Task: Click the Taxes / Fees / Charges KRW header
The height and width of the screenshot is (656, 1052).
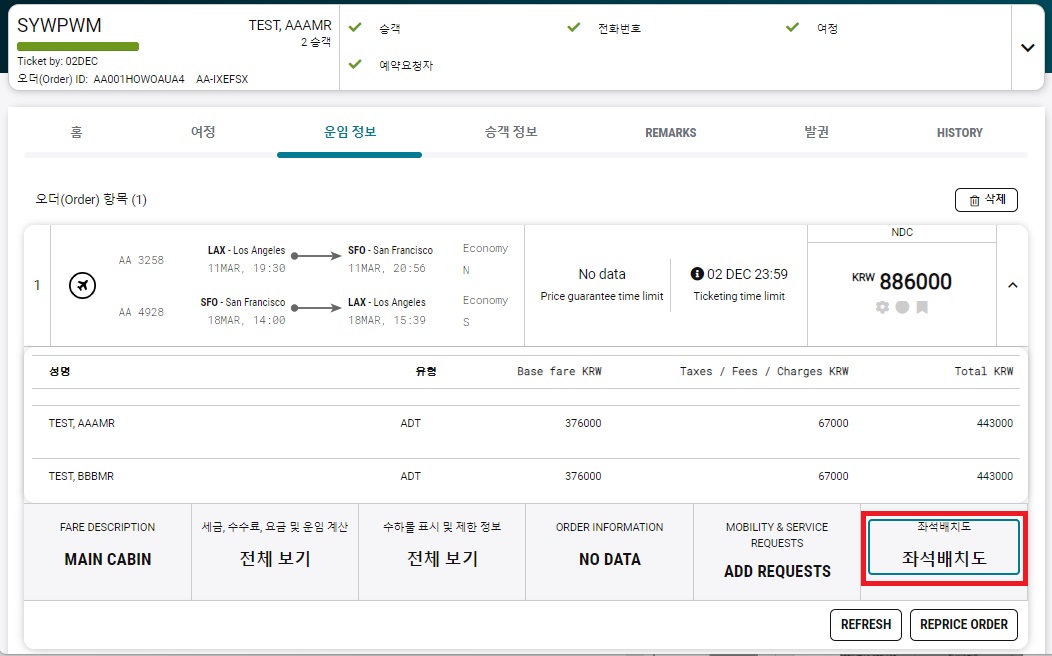Action: pos(764,371)
